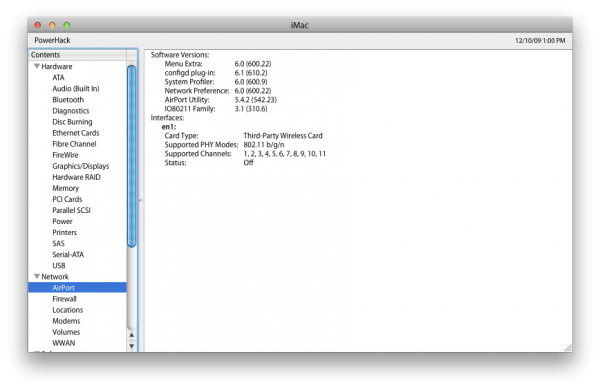Click the 802.11 b/g/n value

pos(264,145)
